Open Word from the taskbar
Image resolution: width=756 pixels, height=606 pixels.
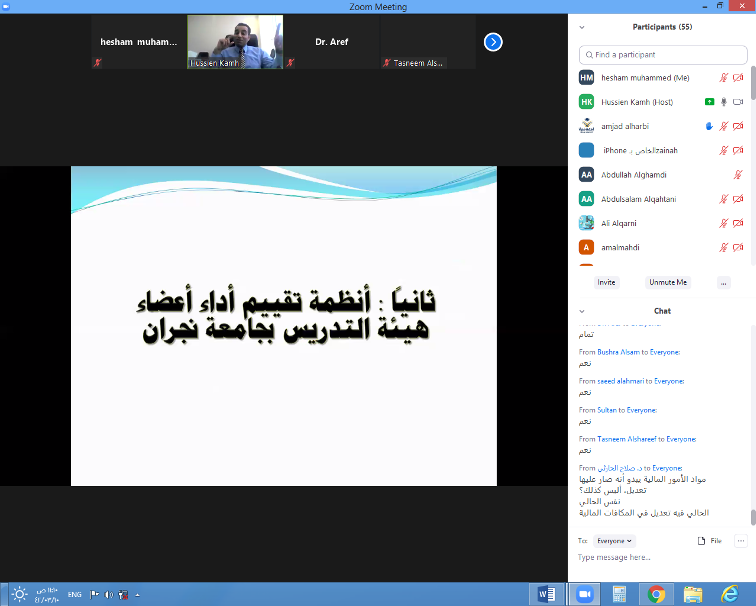547,594
